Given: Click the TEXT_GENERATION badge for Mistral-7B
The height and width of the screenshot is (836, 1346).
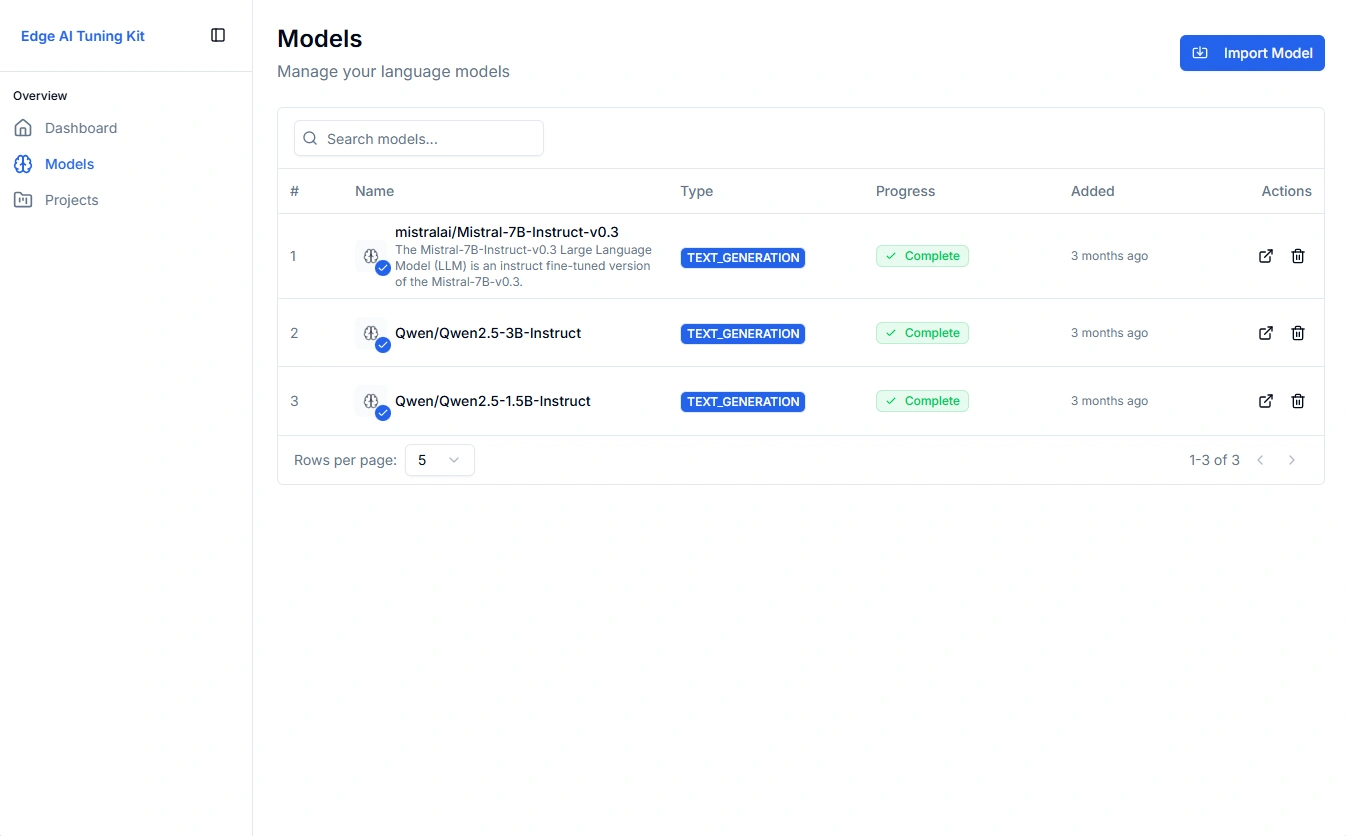Looking at the screenshot, I should click(742, 257).
